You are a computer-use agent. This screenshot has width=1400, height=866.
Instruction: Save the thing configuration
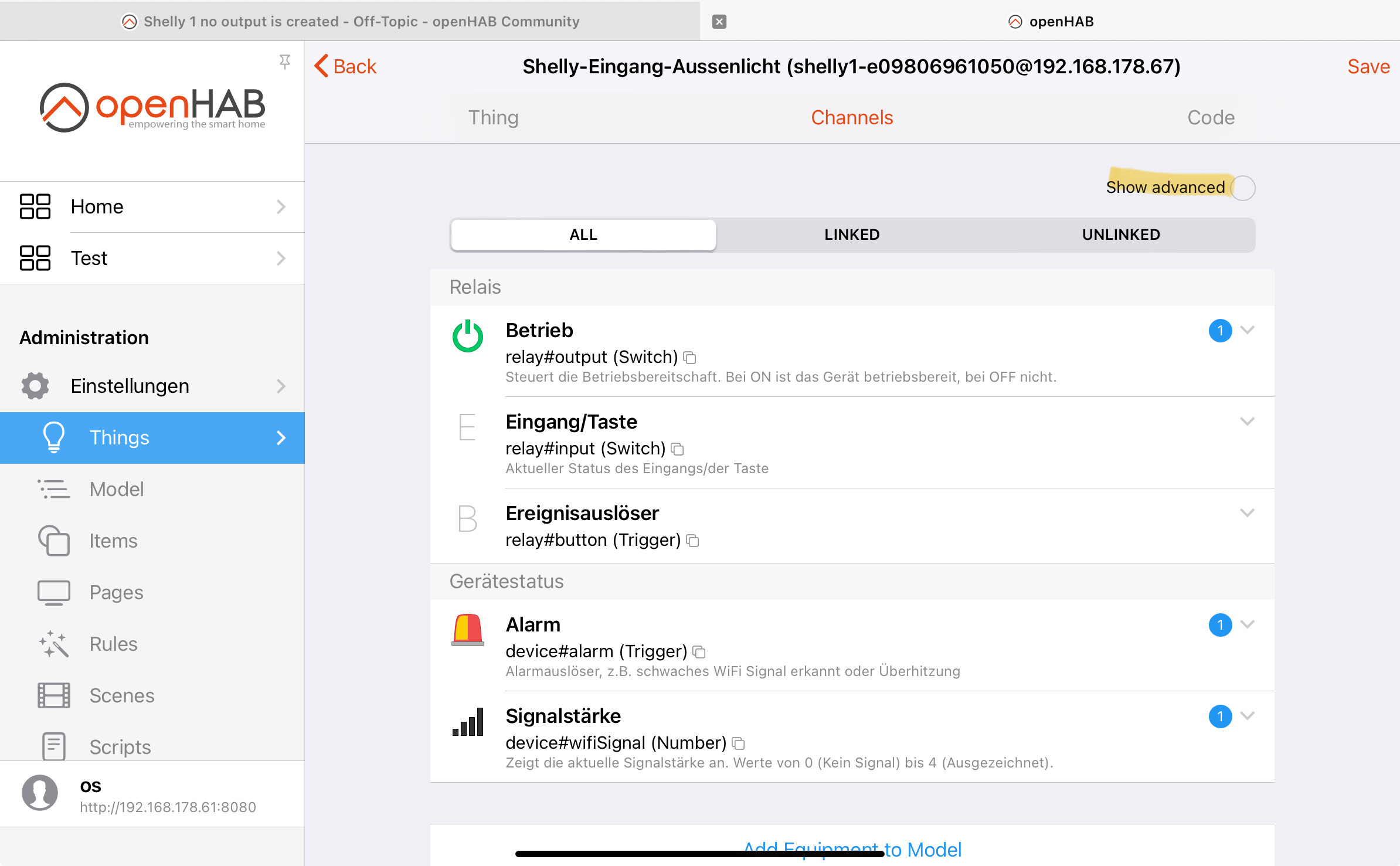click(1368, 66)
